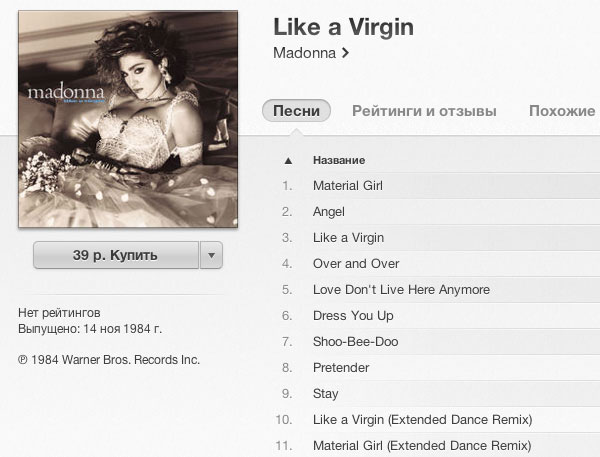The width and height of the screenshot is (600, 457).
Task: Select Like a Virgin (Extended Dance Remix)
Action: coord(437,420)
